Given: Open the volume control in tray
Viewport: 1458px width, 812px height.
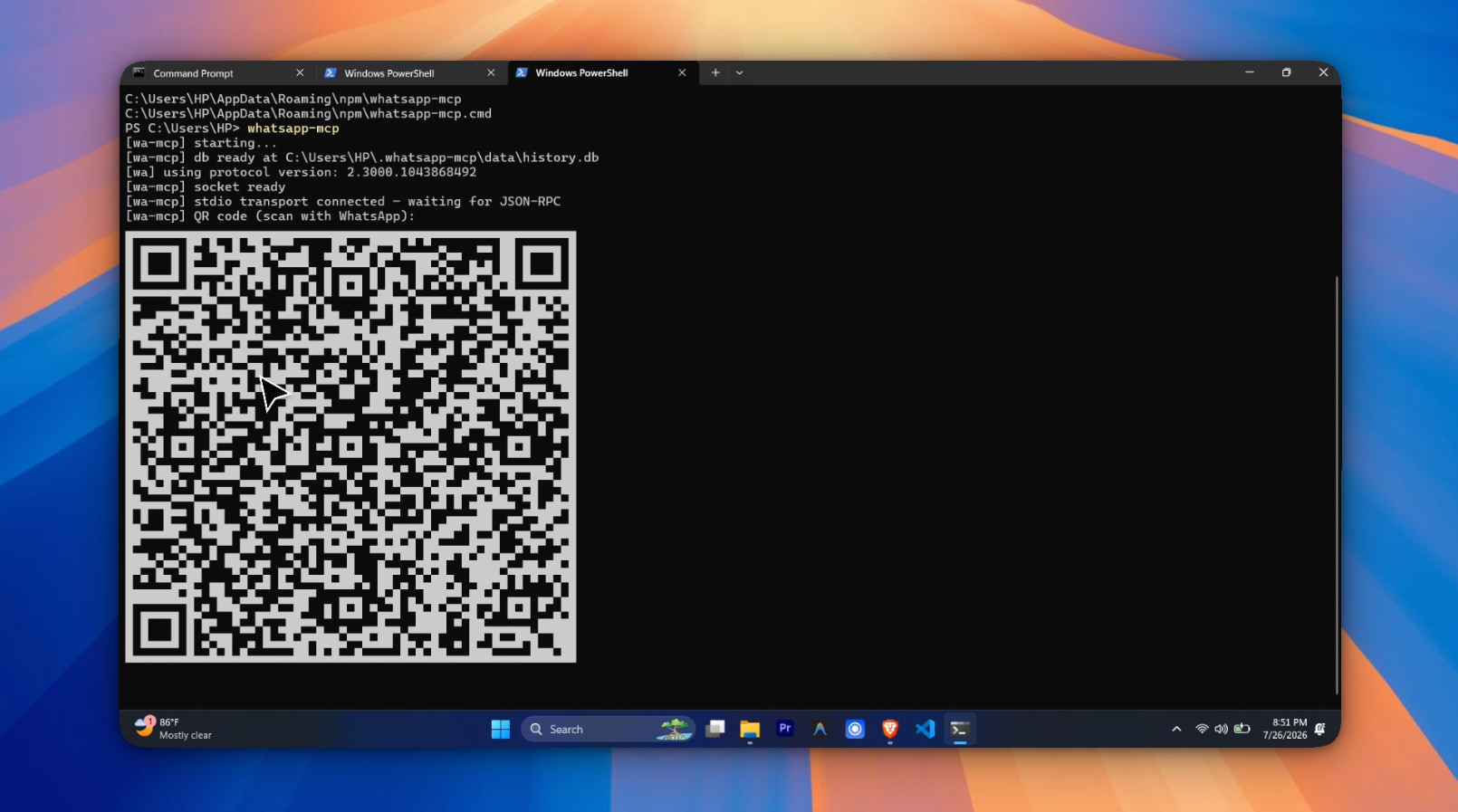Looking at the screenshot, I should (1221, 730).
